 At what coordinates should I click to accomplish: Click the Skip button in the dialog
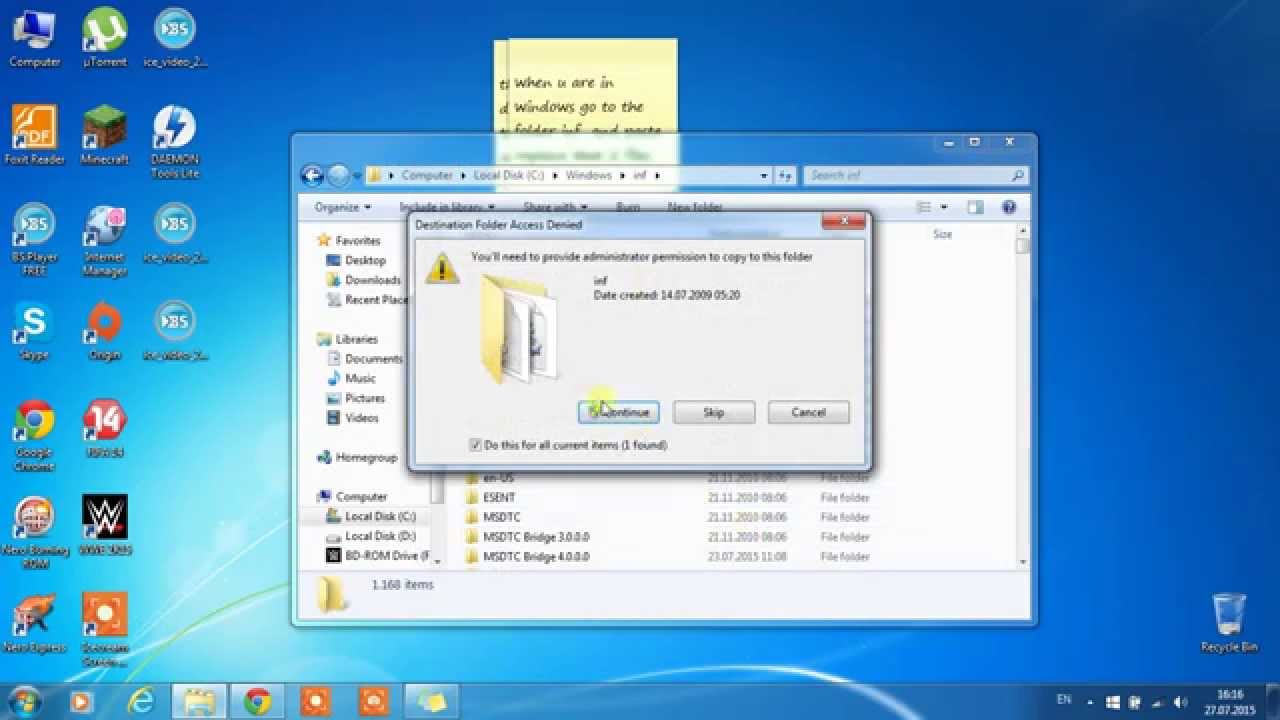click(713, 412)
